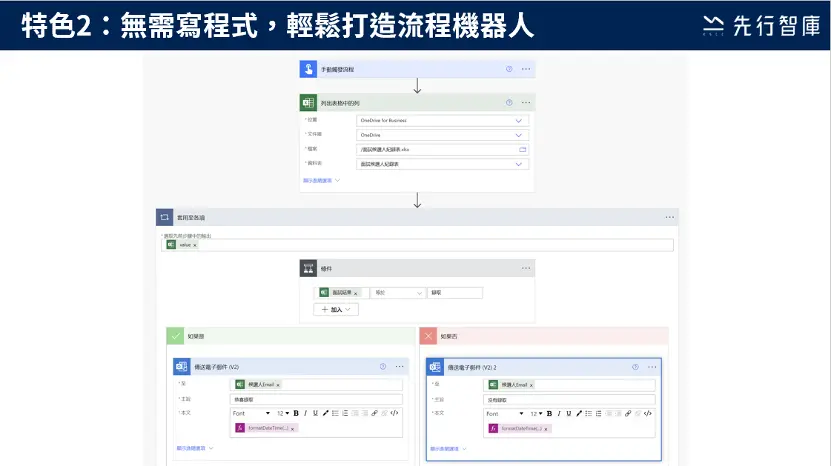Click the loop output selection field
The image size is (832, 466).
pyautogui.click(x=418, y=245)
